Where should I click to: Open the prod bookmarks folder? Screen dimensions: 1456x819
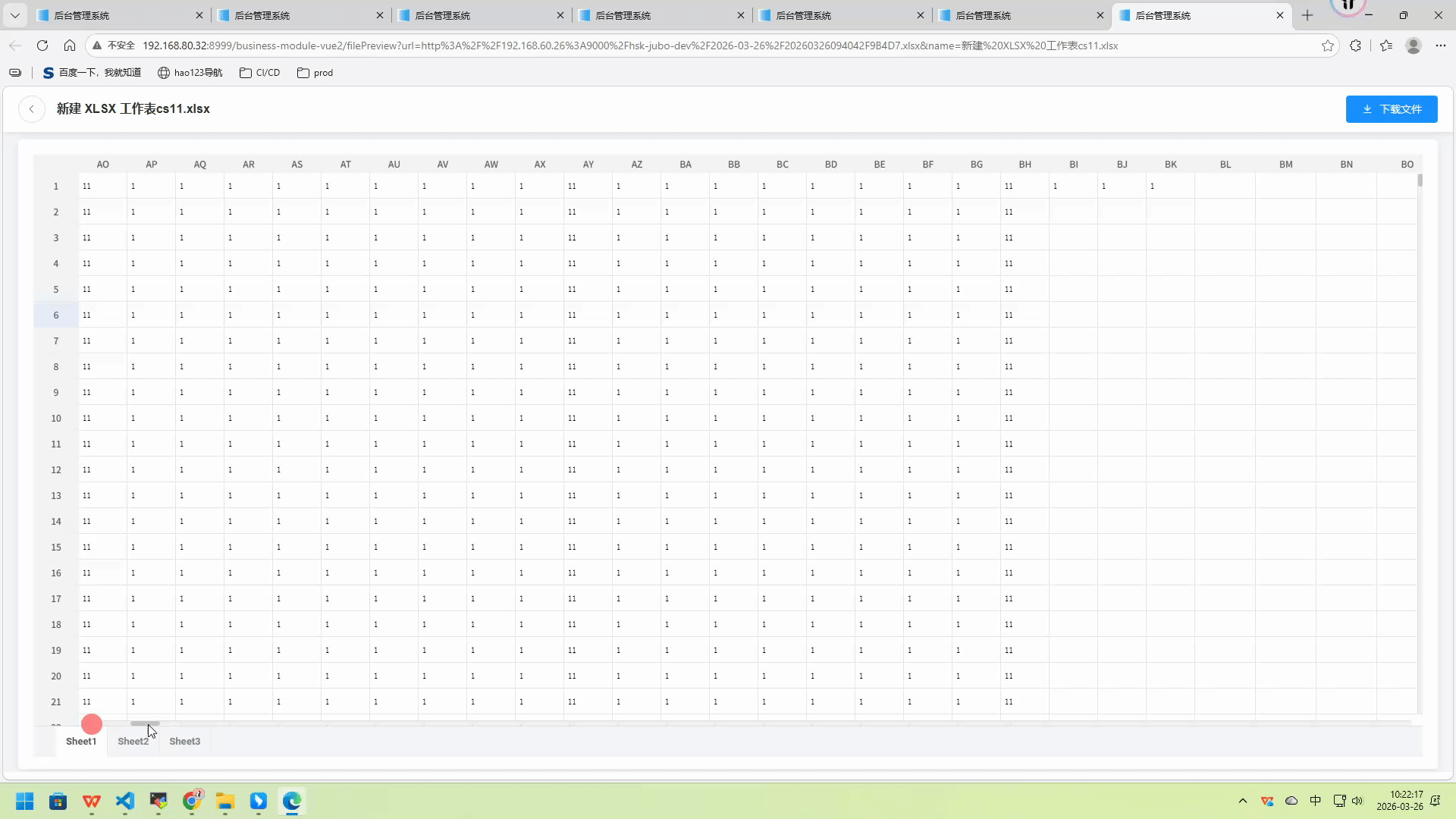tap(315, 73)
